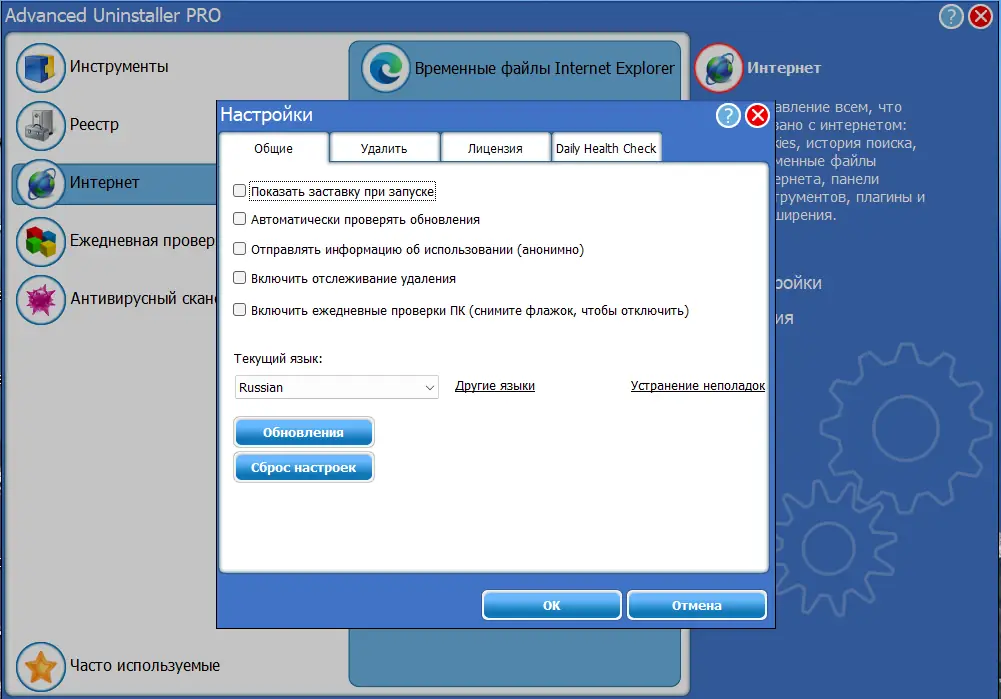Enable Показать заставку при запуске checkbox

tap(239, 190)
